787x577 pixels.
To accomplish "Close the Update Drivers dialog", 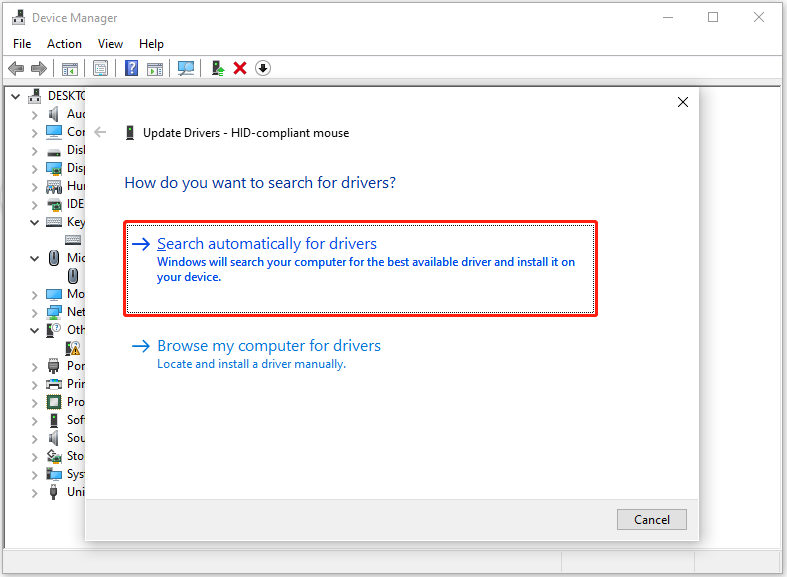I will click(x=683, y=102).
